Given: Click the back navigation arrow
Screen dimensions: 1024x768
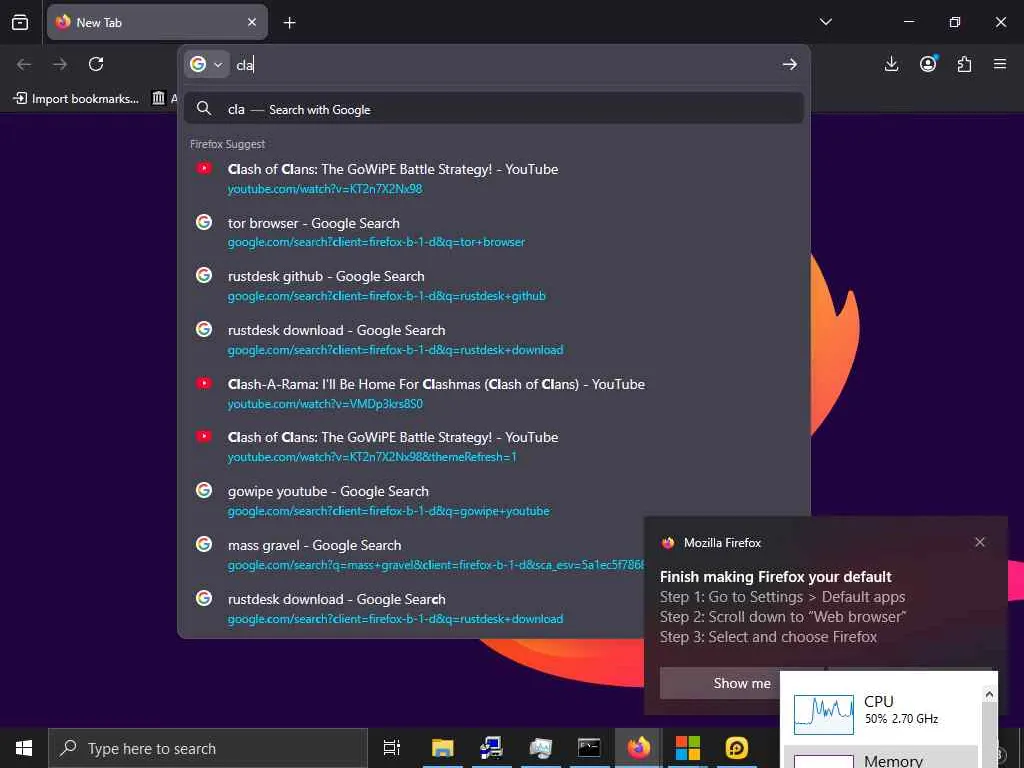Looking at the screenshot, I should click(24, 64).
